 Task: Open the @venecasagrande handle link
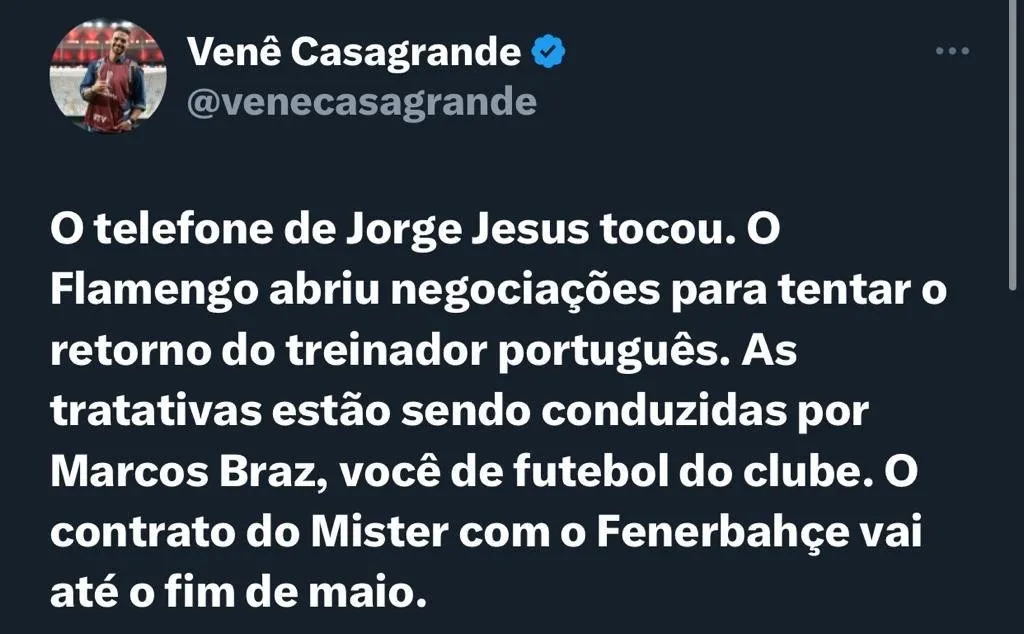coord(362,103)
